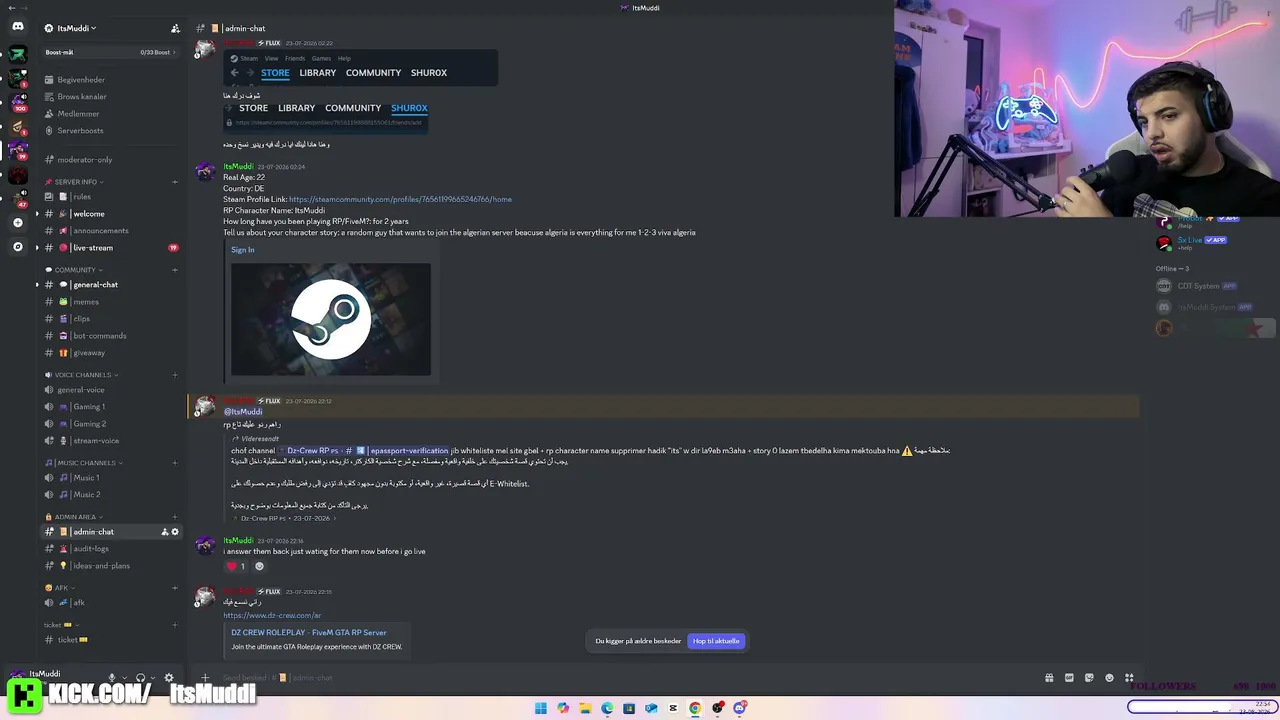Viewport: 1280px width, 720px height.
Task: Open the welcome channel
Action: pyautogui.click(x=111, y=214)
